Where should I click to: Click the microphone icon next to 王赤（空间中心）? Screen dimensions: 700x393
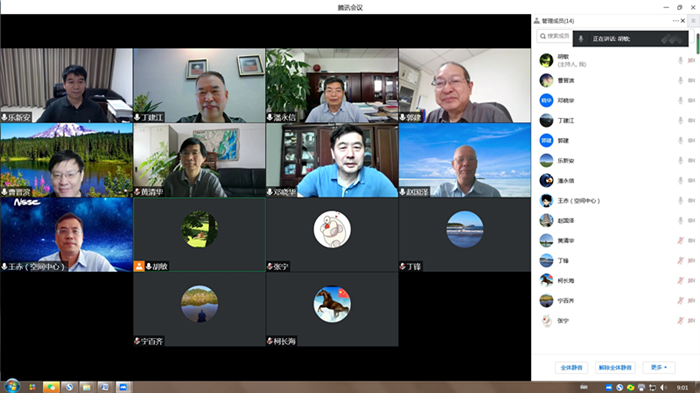click(x=680, y=201)
